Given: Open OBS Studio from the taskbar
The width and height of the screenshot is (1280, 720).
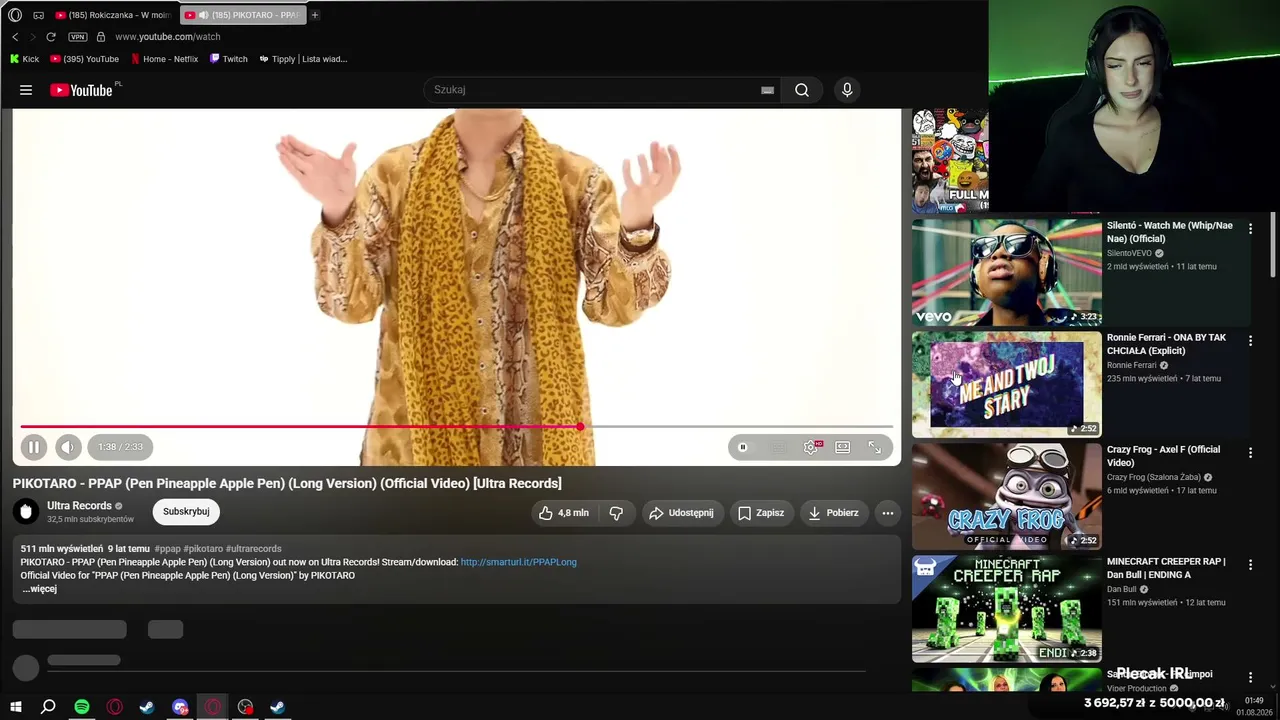Looking at the screenshot, I should click(x=246, y=707).
